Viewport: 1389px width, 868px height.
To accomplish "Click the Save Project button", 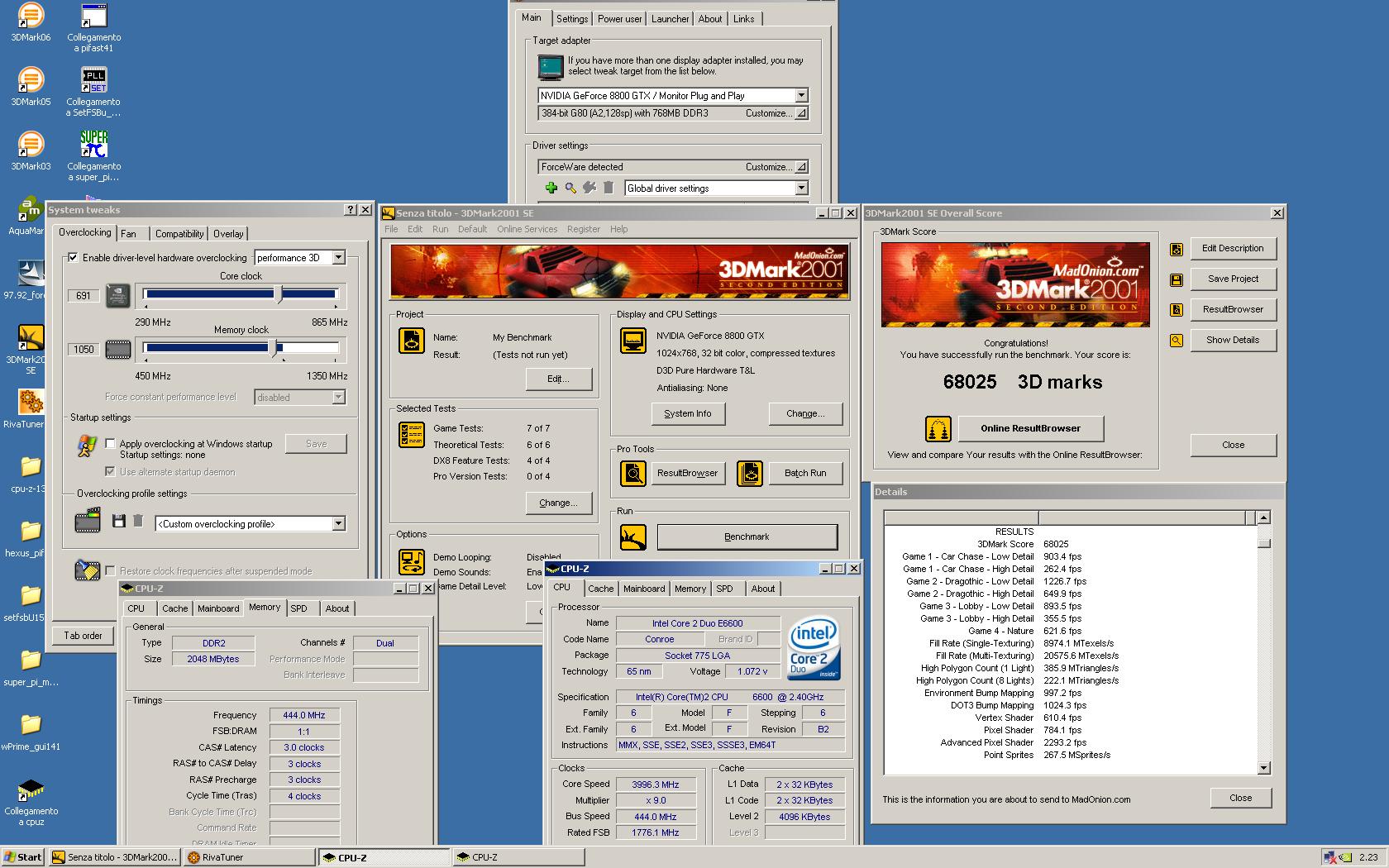I will point(1233,279).
